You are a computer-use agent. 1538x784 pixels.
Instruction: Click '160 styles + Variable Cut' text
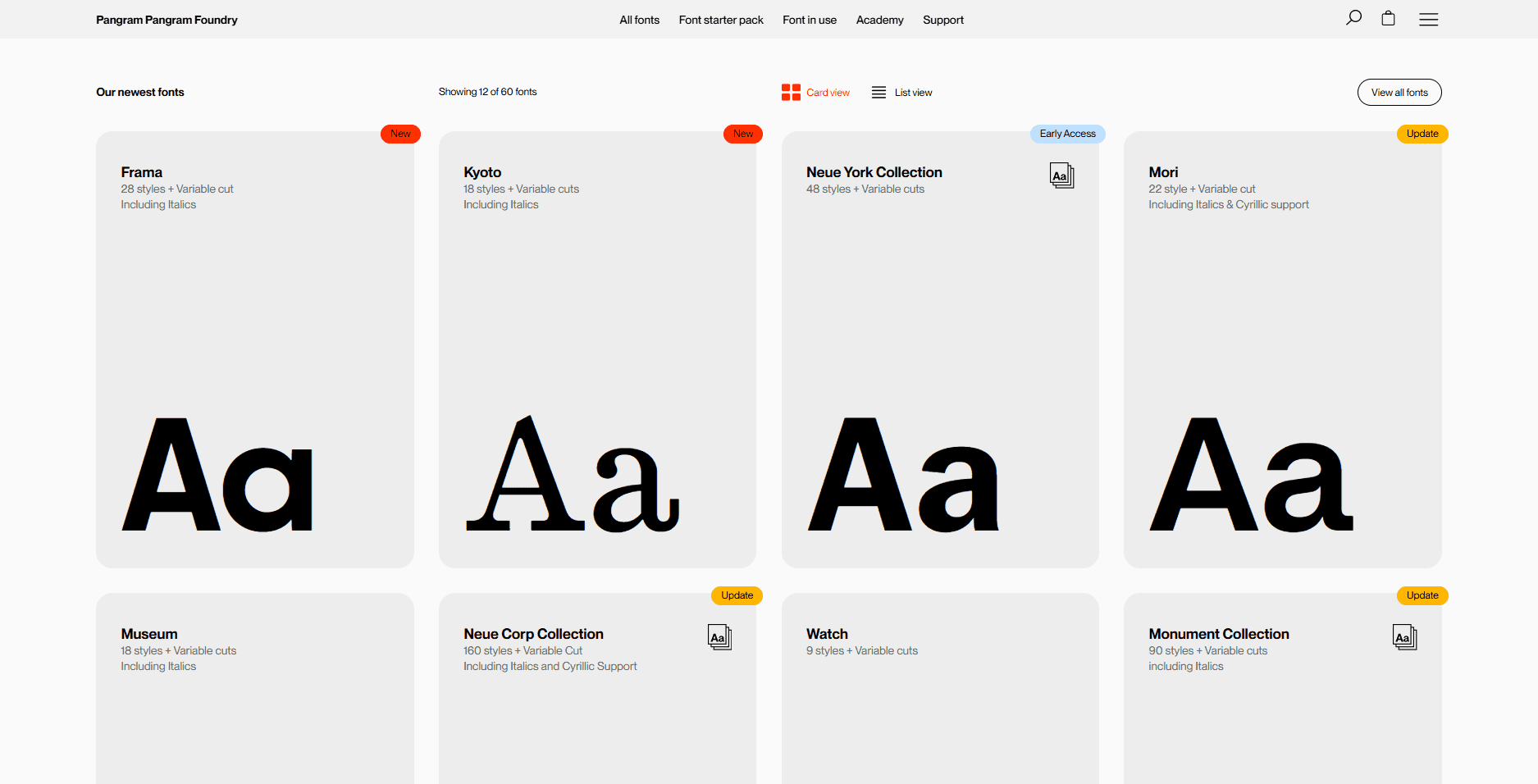(523, 650)
